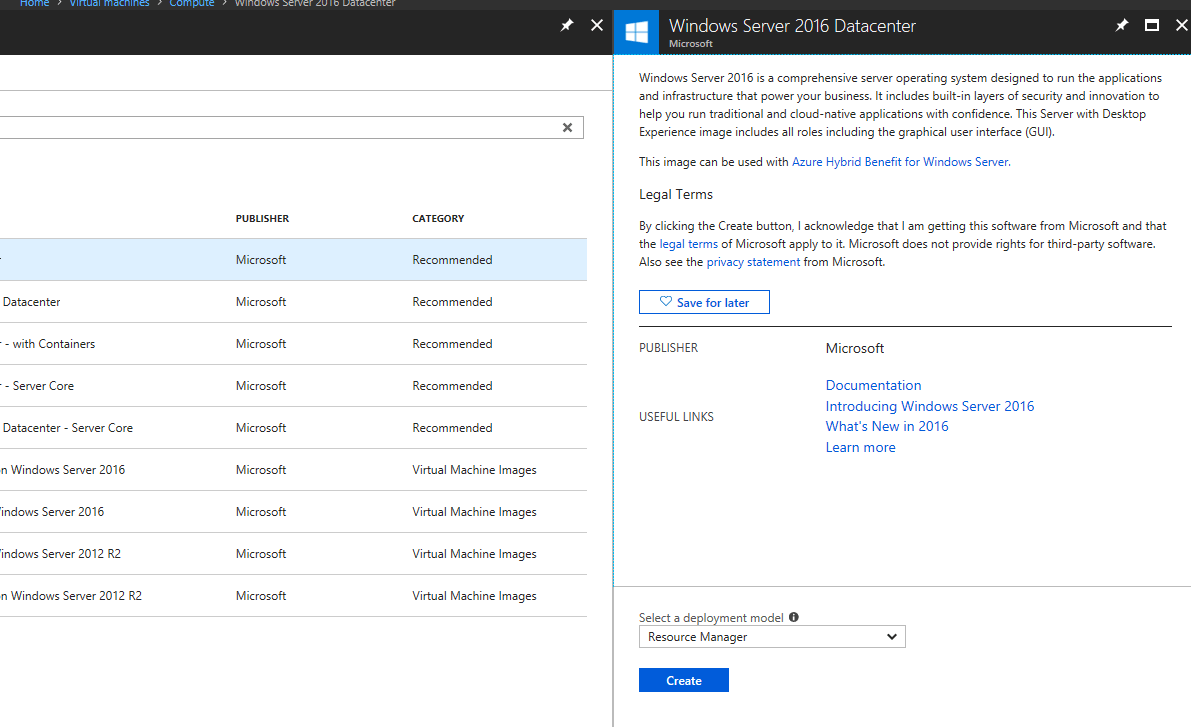Select the highlighted first Recommended row
The height and width of the screenshot is (727, 1191).
click(x=293, y=260)
